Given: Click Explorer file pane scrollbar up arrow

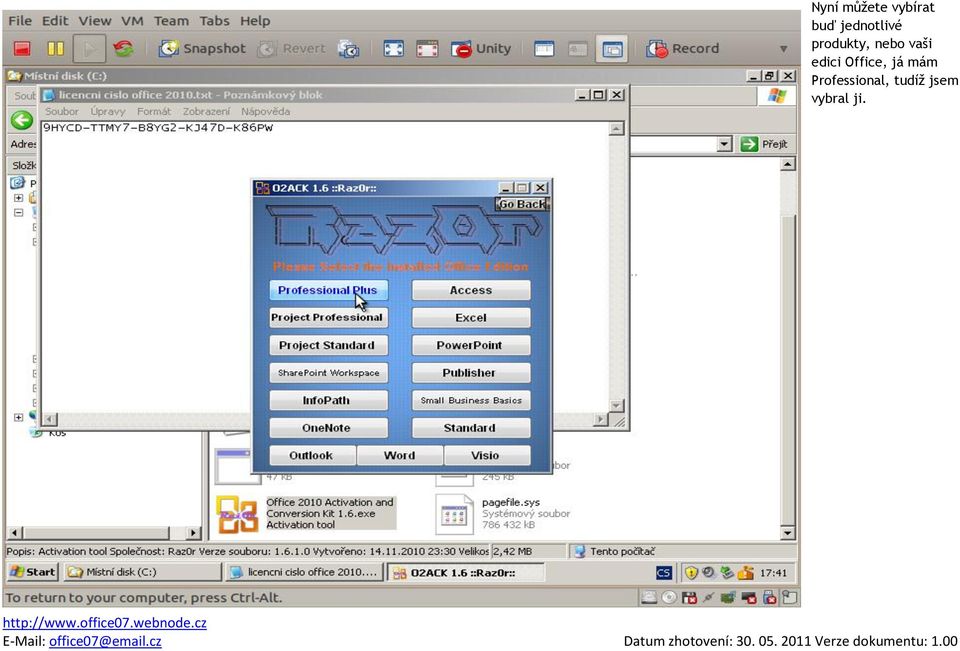Looking at the screenshot, I should (x=789, y=164).
